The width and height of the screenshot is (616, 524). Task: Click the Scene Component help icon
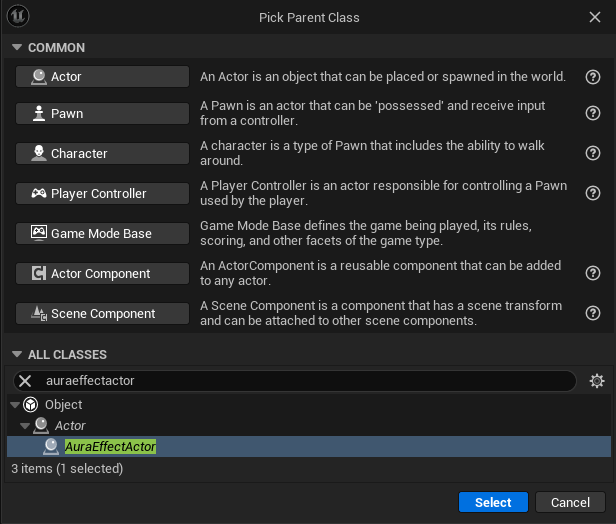point(592,313)
